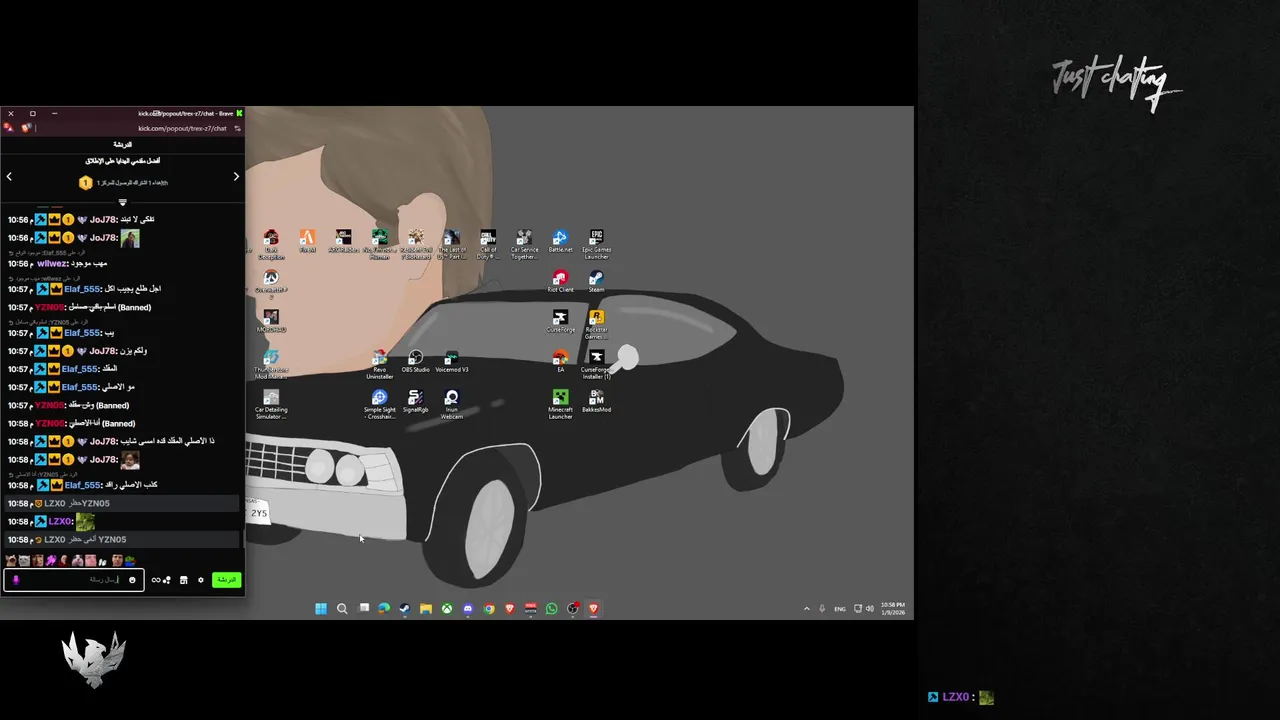Open the EA app desktop icon

(x=560, y=361)
